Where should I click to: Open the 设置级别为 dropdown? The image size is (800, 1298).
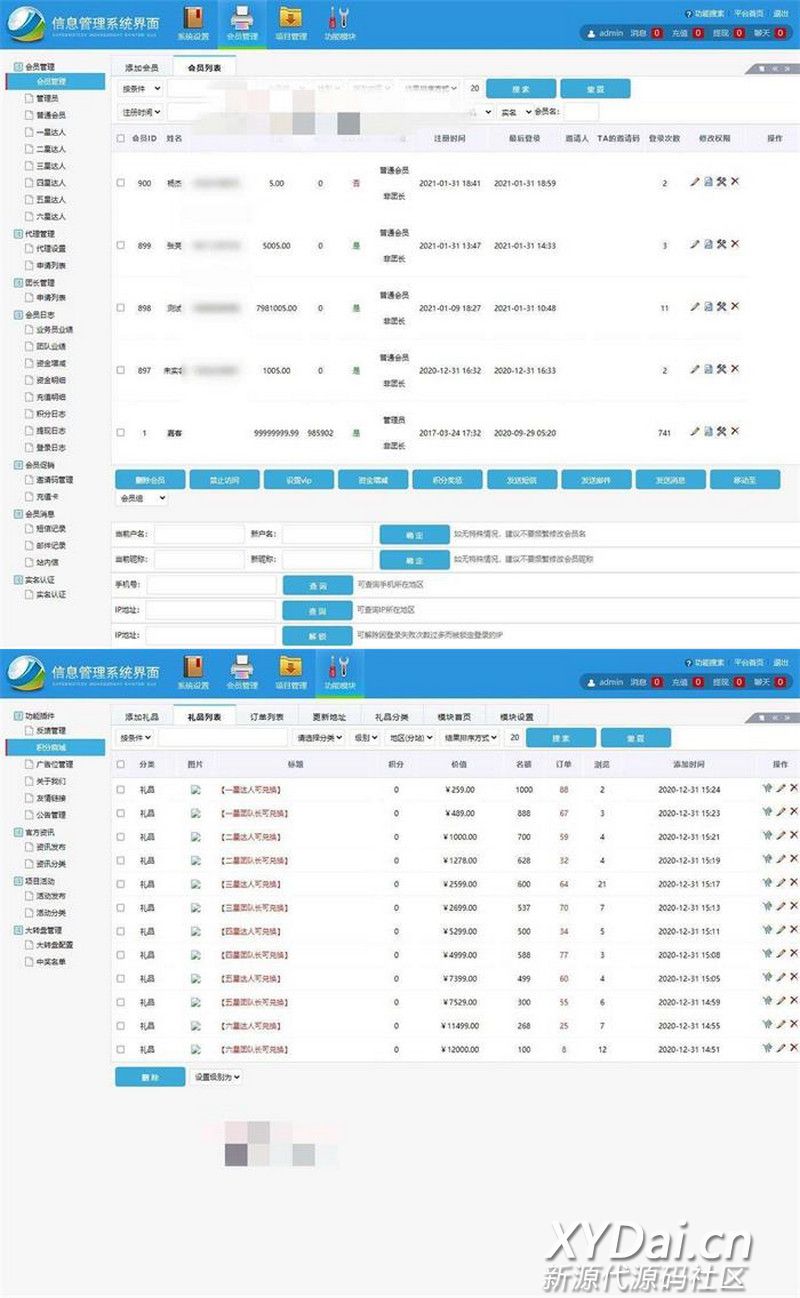pyautogui.click(x=217, y=1077)
